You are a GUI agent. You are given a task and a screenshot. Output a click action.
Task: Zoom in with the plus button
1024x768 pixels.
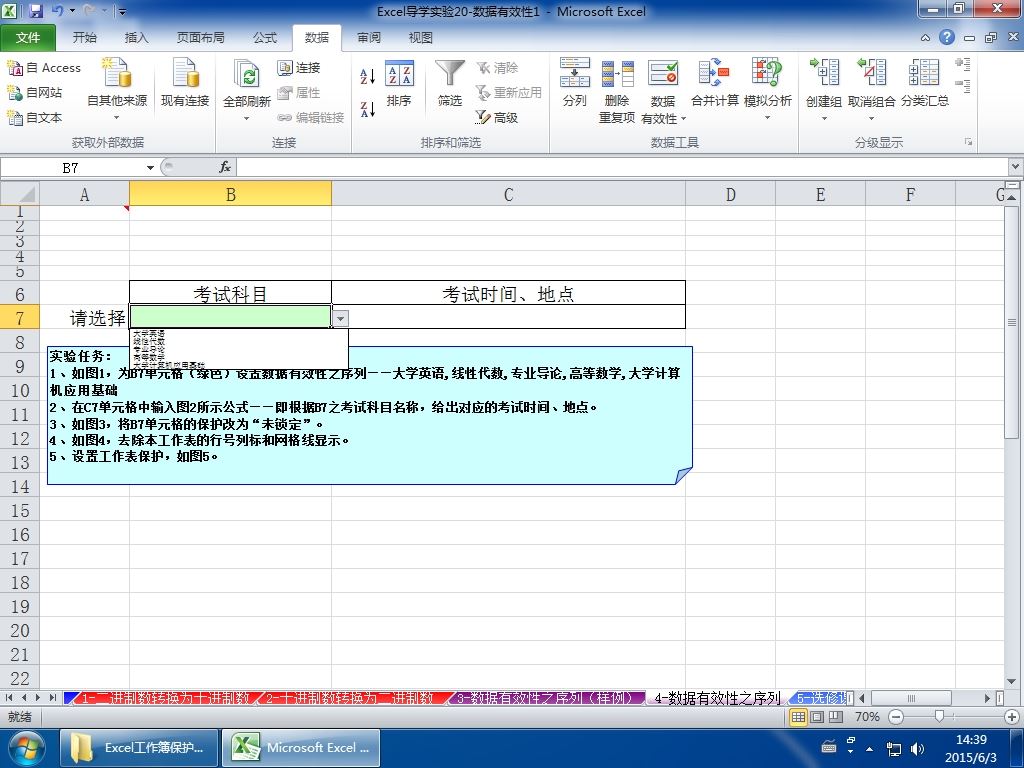click(1012, 717)
